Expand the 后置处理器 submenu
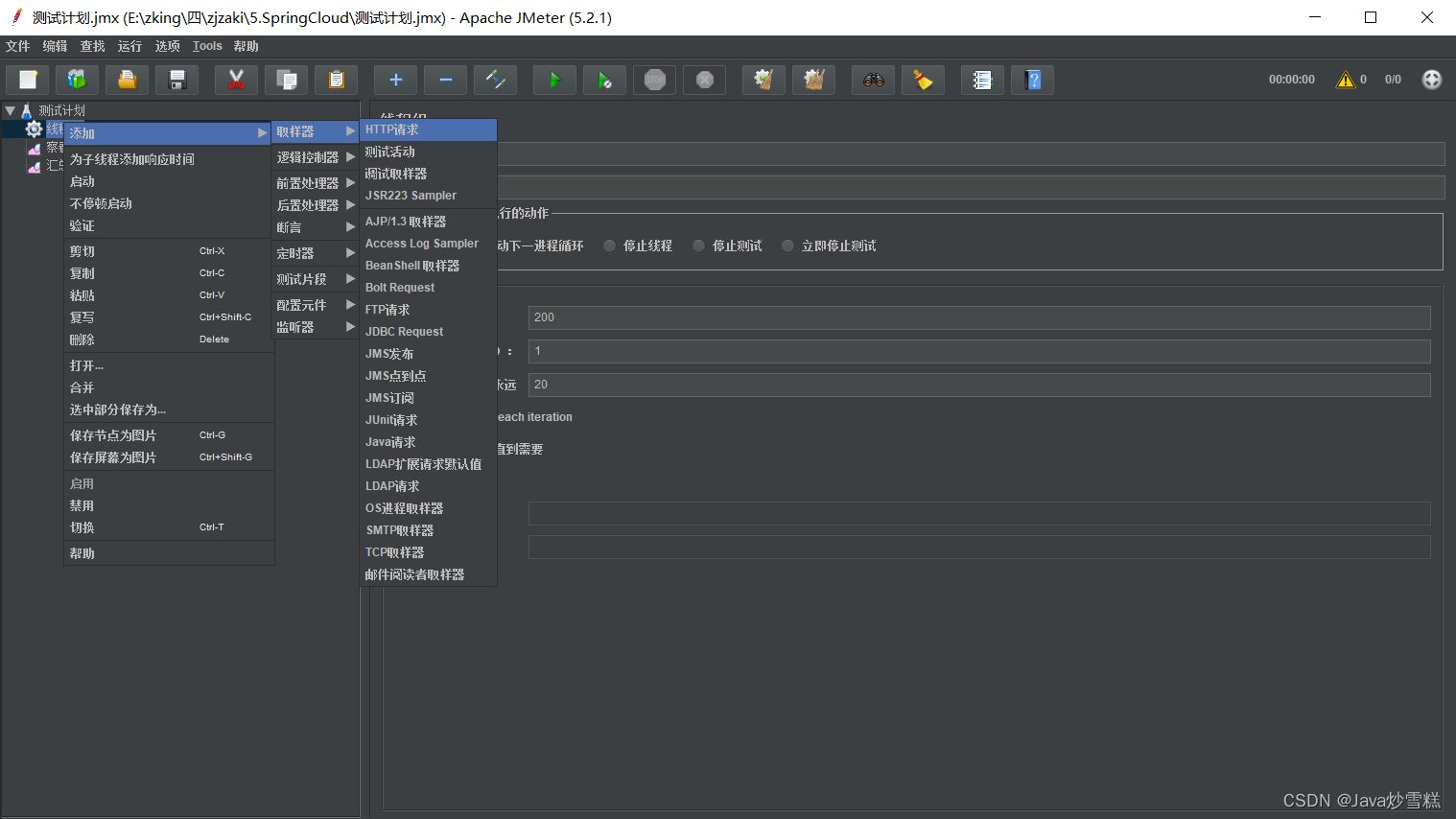 click(x=316, y=205)
